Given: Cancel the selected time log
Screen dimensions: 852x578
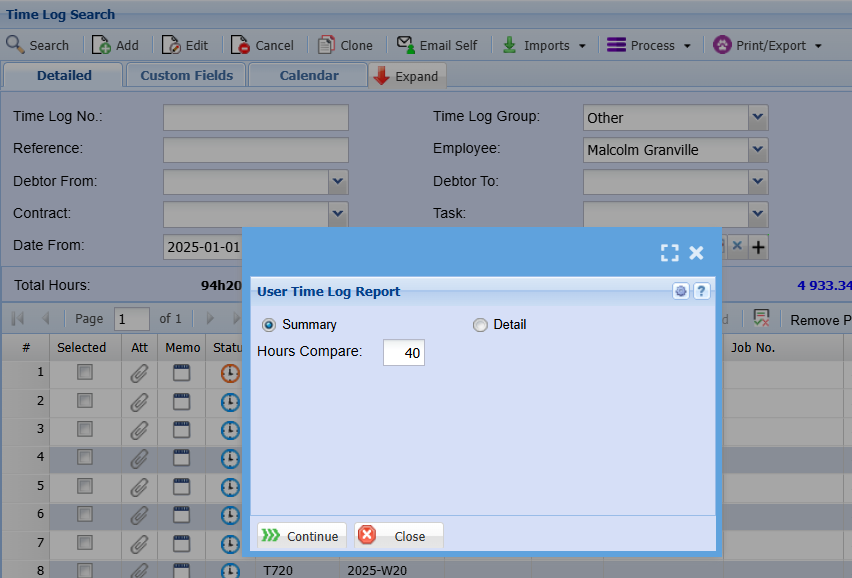Looking at the screenshot, I should tap(262, 45).
